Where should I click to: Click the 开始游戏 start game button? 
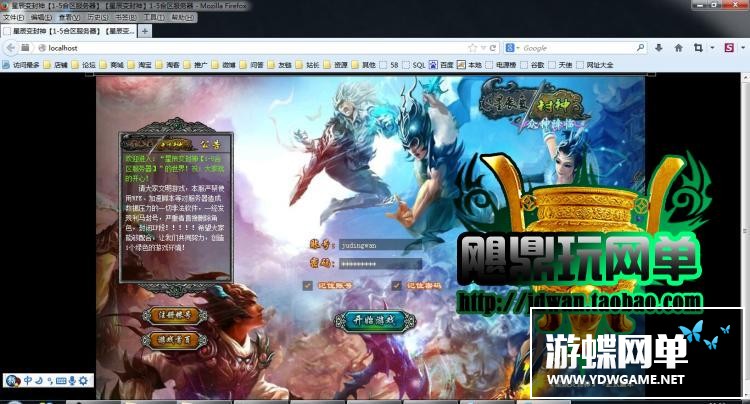375,321
